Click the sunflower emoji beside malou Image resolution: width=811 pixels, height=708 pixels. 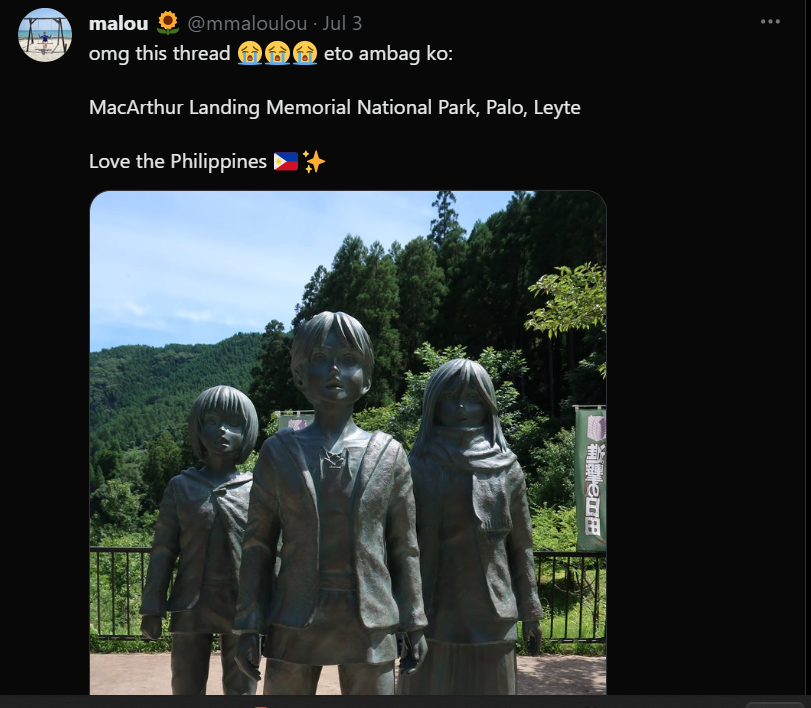pos(168,23)
